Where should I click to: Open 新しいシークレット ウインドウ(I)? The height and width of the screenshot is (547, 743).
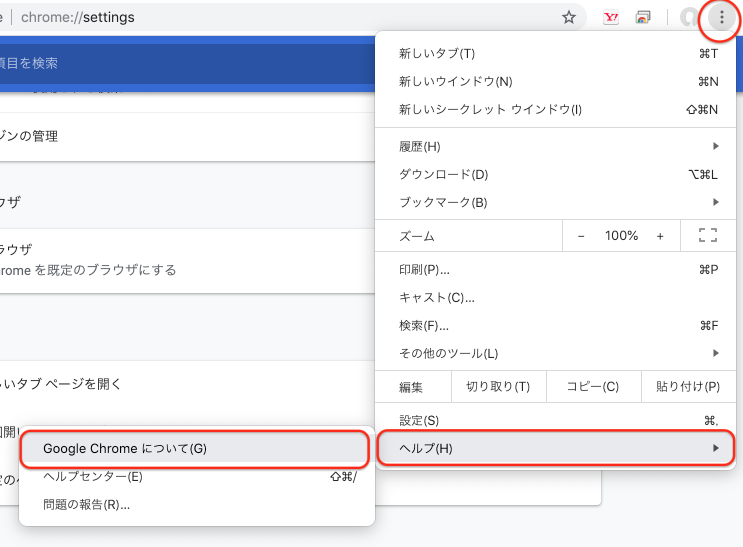point(555,109)
